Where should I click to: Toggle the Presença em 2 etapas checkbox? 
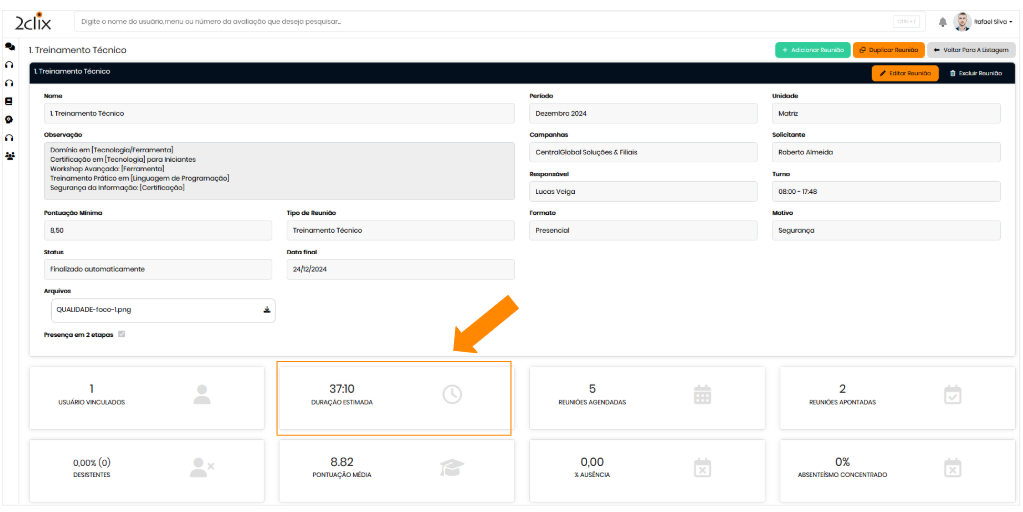tap(122, 334)
